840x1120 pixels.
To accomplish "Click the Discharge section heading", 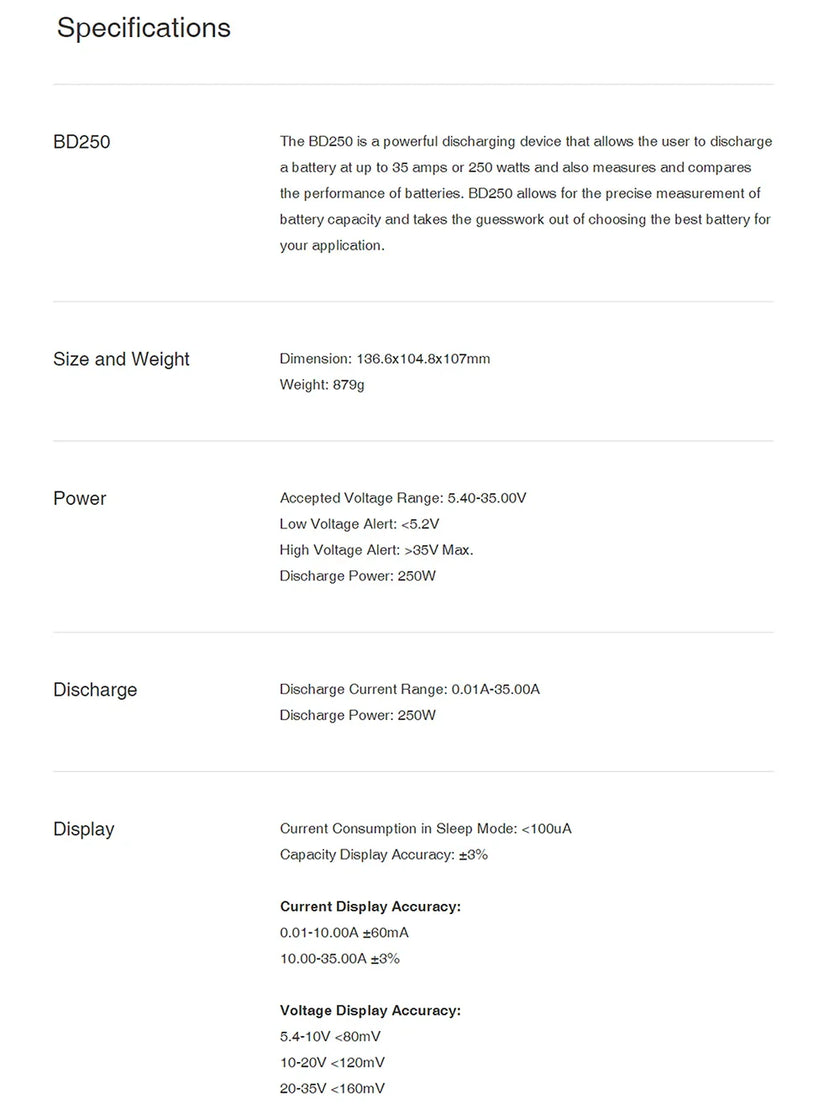I will coord(95,690).
